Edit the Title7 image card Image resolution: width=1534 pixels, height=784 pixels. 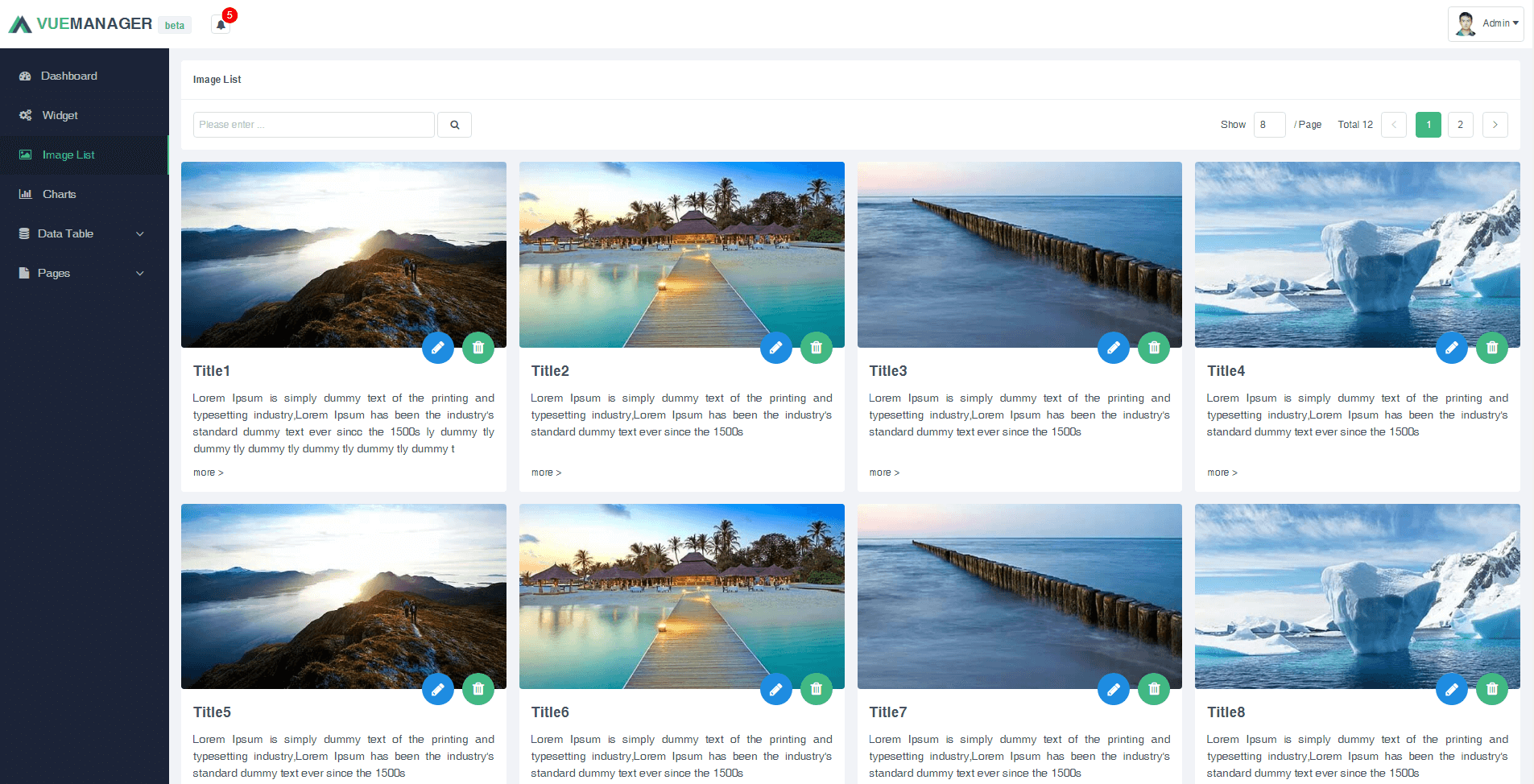point(1114,689)
